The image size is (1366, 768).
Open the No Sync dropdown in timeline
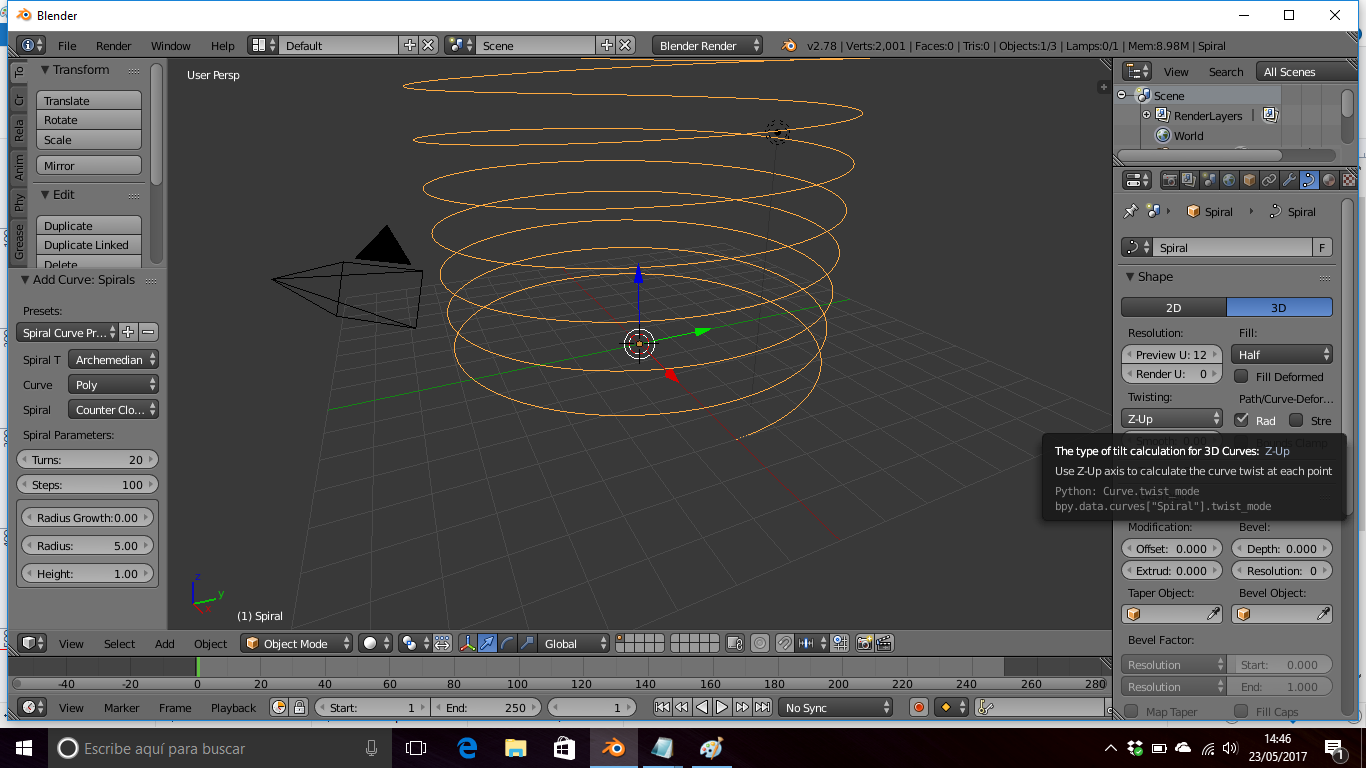tap(836, 707)
